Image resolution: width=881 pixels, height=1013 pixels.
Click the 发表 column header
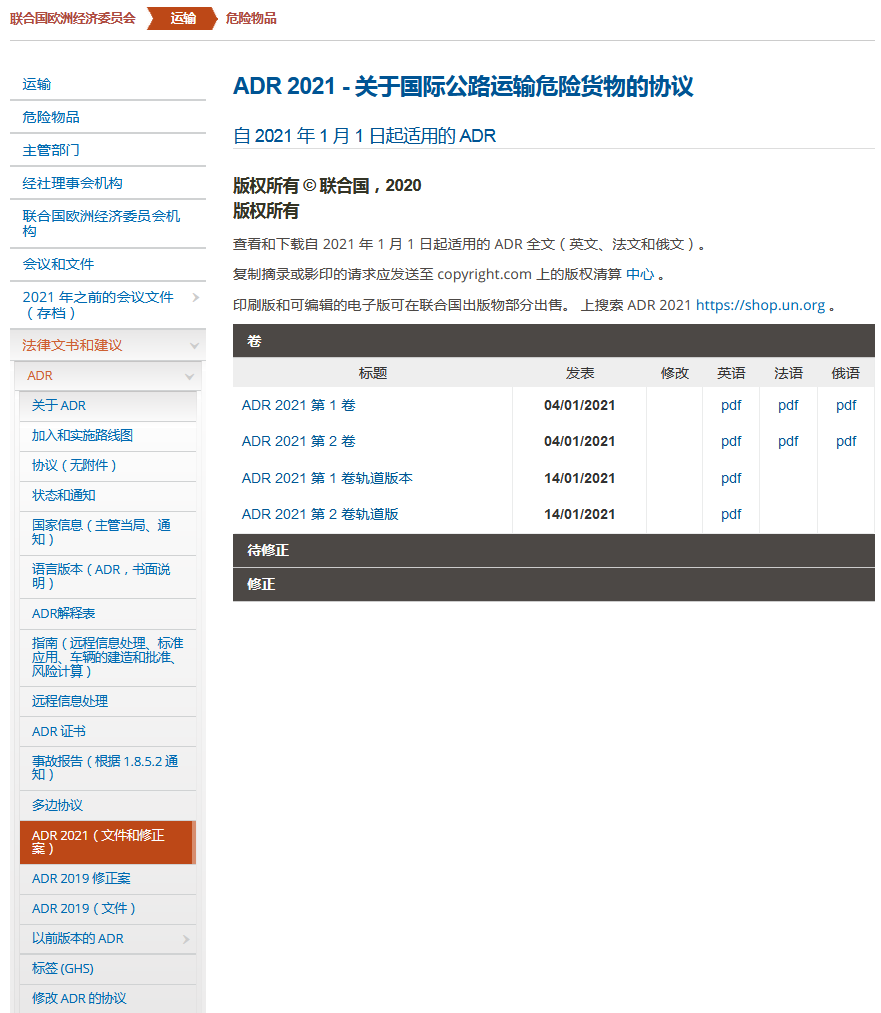(579, 373)
